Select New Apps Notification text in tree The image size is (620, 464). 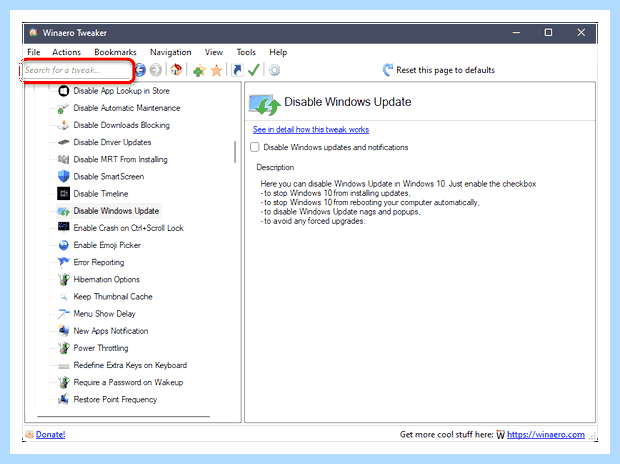point(111,331)
